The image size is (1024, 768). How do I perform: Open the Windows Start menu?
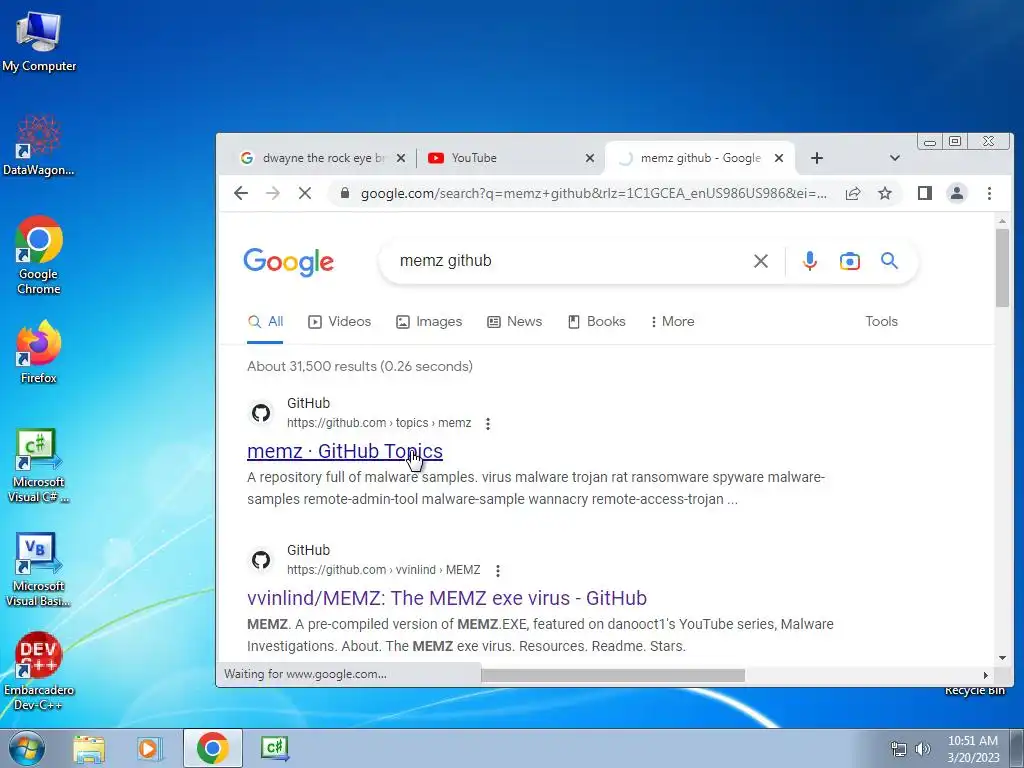pyautogui.click(x=27, y=748)
